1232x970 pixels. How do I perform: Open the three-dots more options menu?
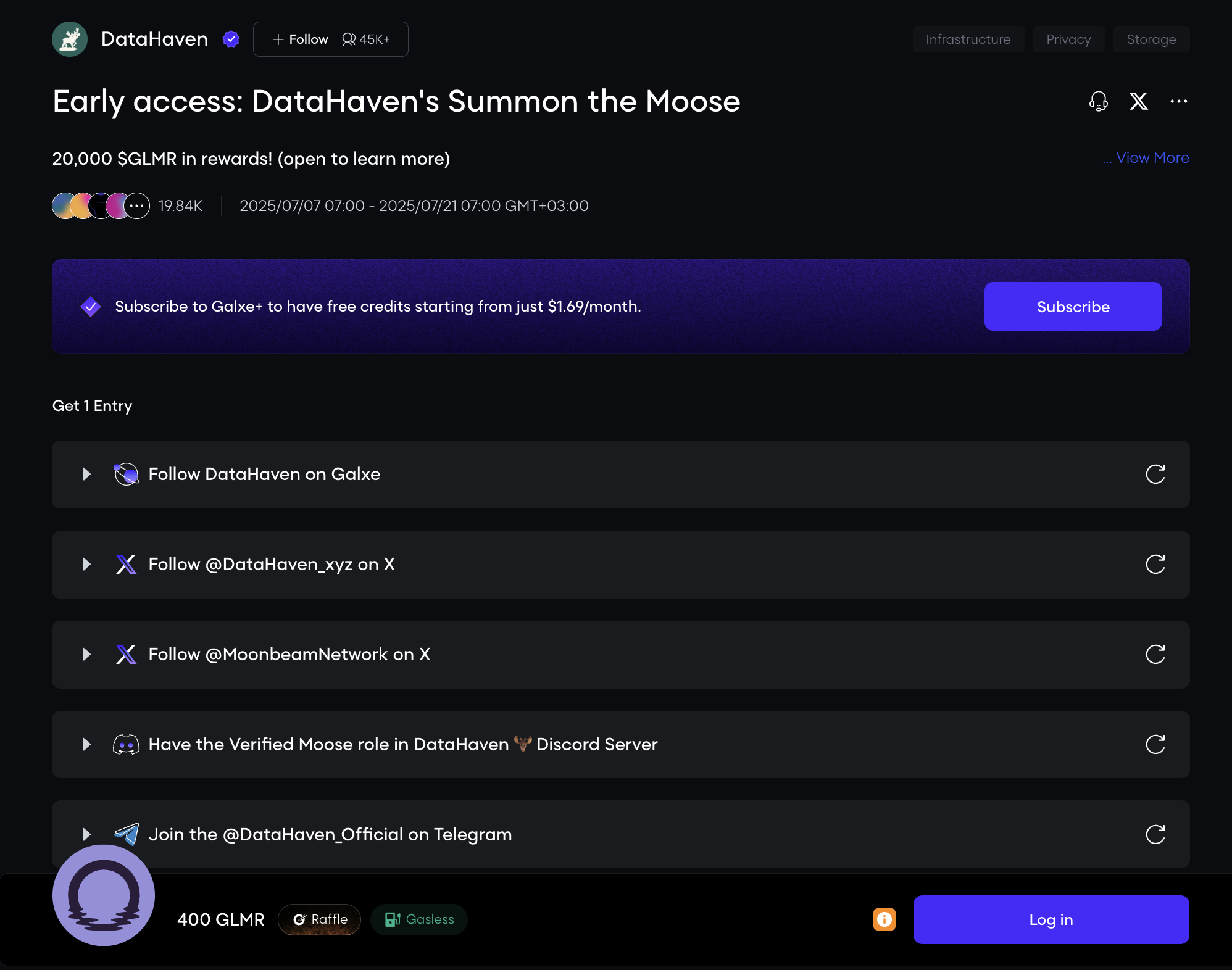coord(1178,101)
